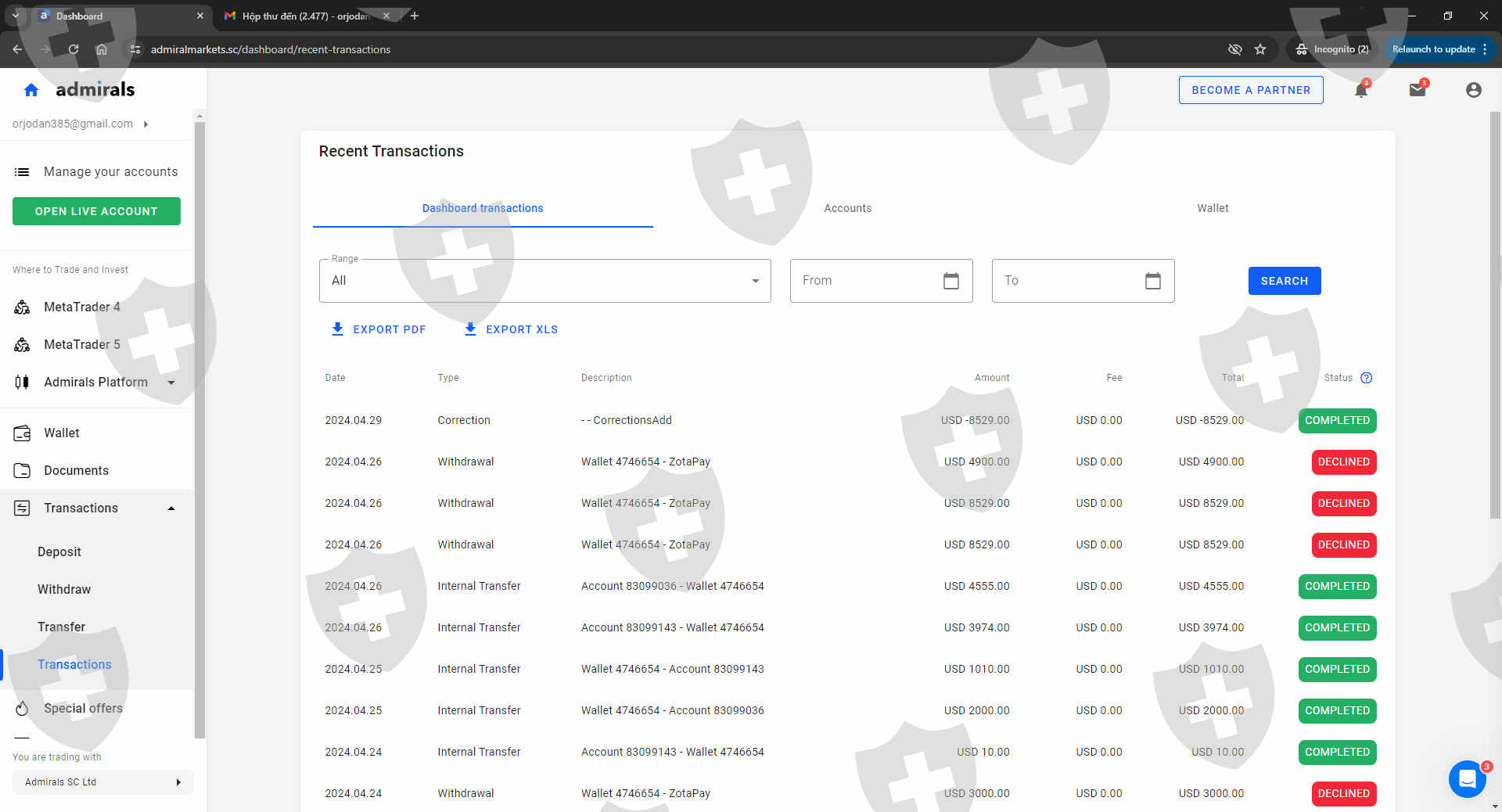The width and height of the screenshot is (1502, 812).
Task: Click the Status help question mark icon
Action: point(1366,378)
